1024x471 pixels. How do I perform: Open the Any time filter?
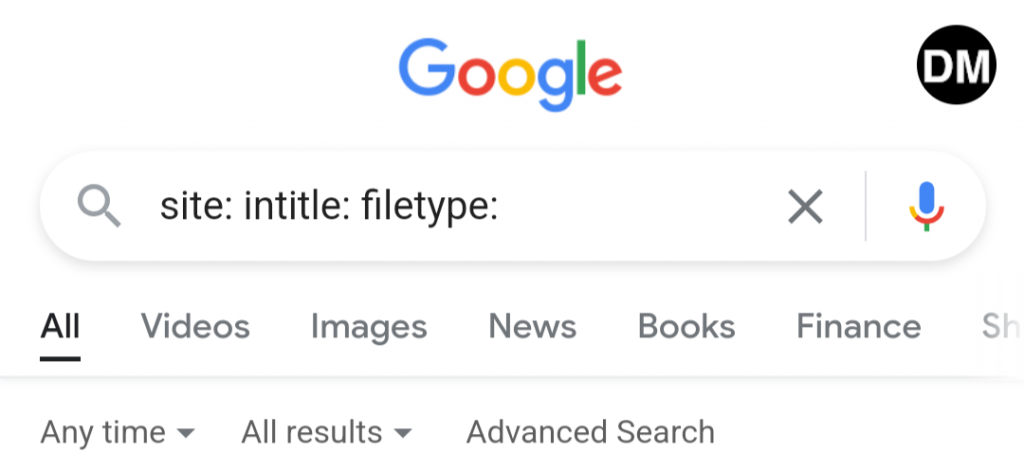point(103,432)
